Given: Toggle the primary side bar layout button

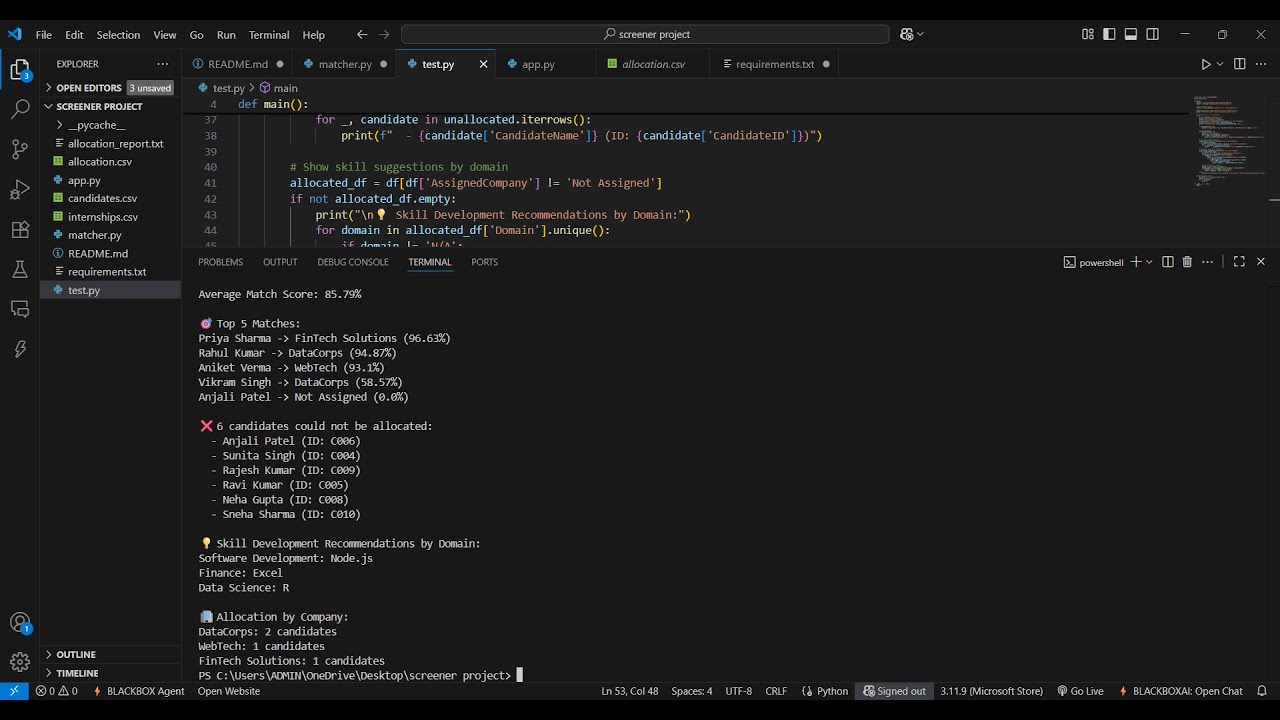Looking at the screenshot, I should click(1109, 34).
